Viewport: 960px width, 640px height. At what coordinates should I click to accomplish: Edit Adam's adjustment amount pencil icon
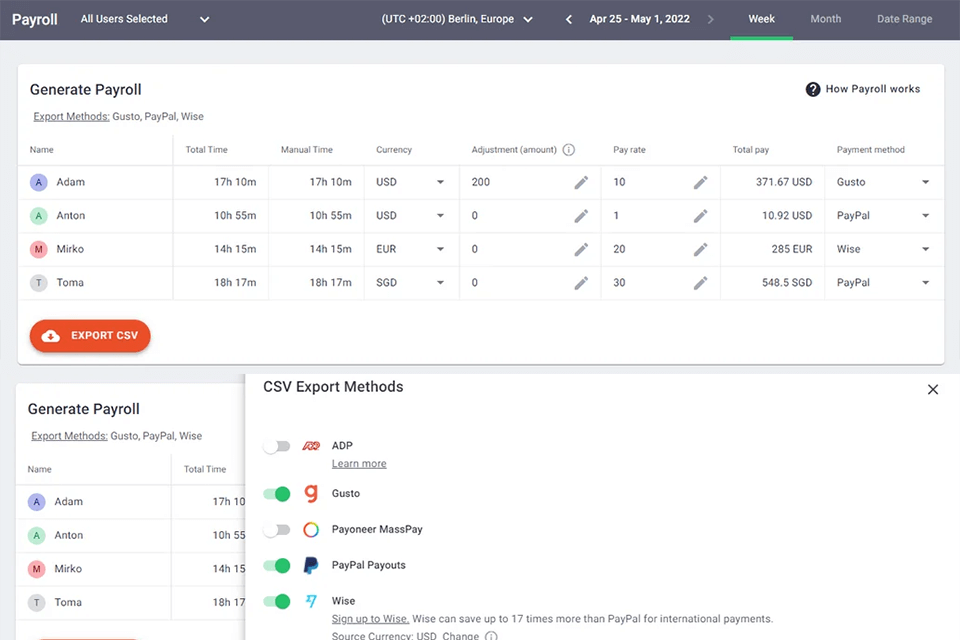point(581,182)
